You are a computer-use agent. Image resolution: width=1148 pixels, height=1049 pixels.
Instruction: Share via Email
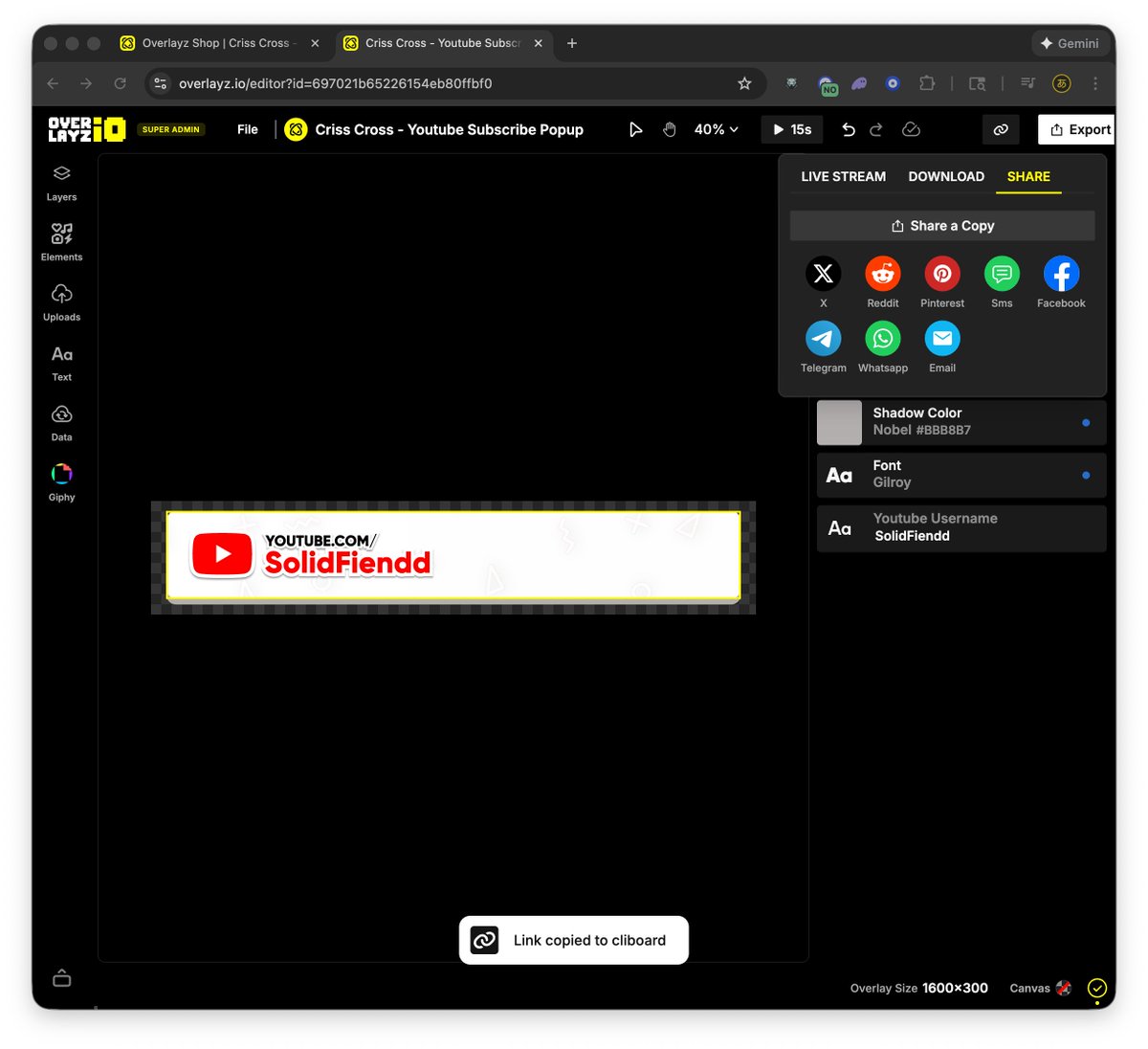[942, 338]
